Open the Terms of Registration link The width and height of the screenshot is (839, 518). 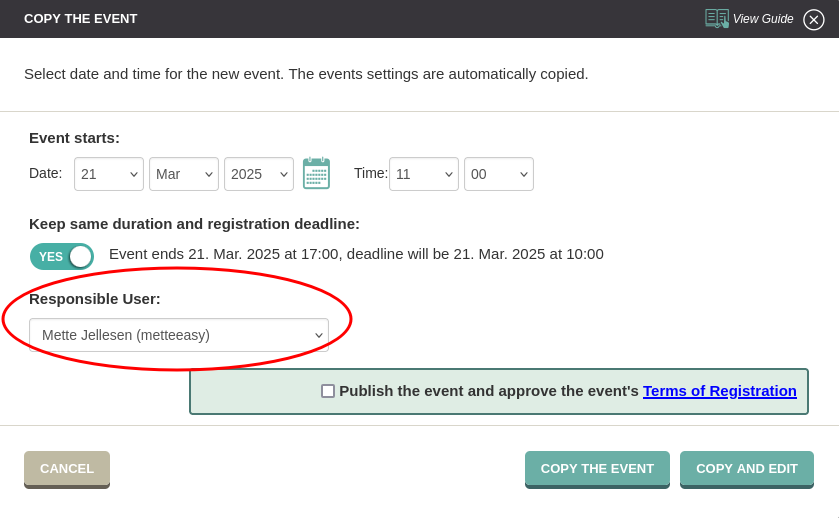720,391
